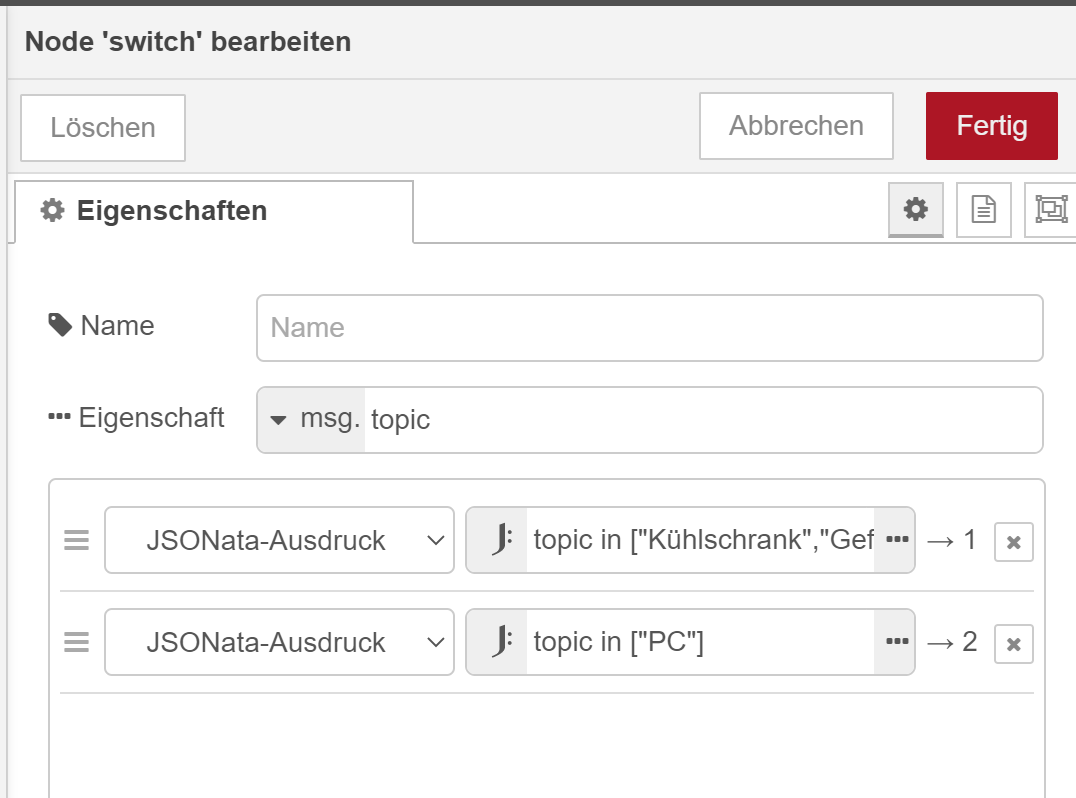The height and width of the screenshot is (798, 1076).
Task: Focus the Name input field
Action: pyautogui.click(x=649, y=328)
